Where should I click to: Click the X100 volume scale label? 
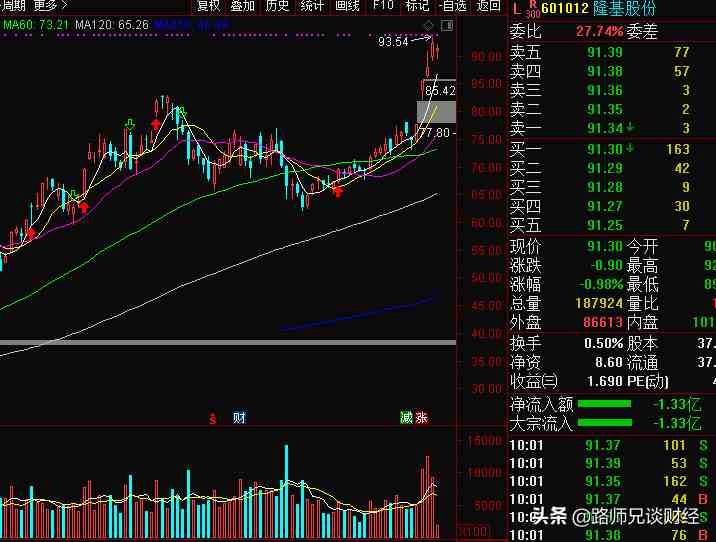473,531
